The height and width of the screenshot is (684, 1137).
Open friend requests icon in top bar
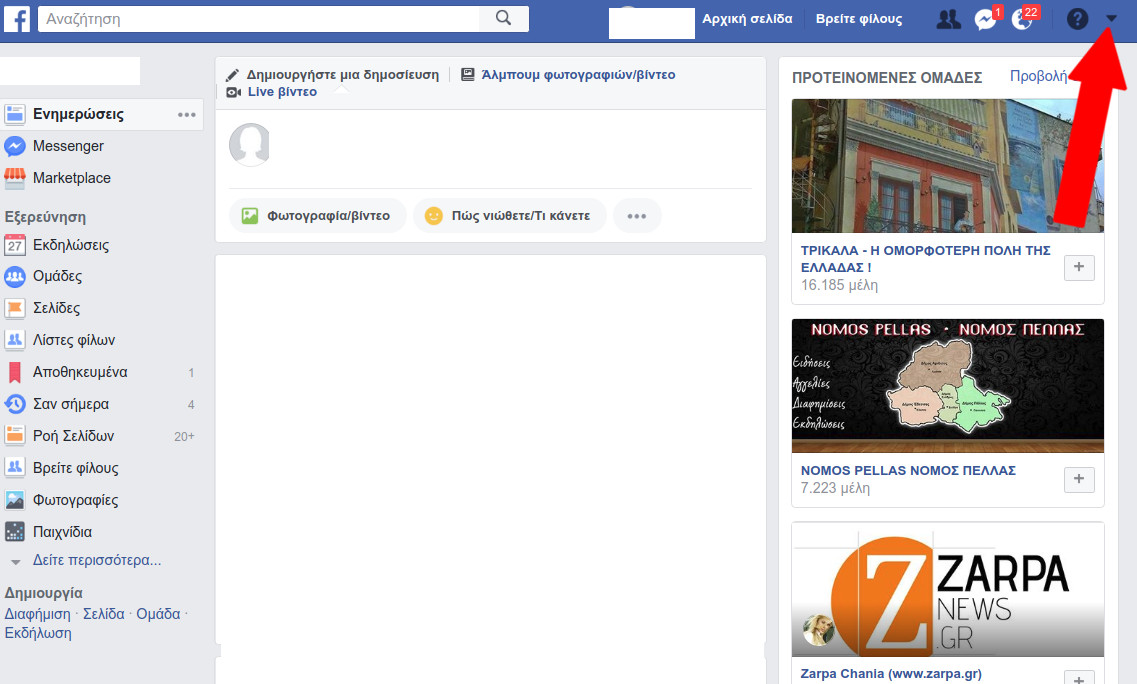[x=946, y=19]
